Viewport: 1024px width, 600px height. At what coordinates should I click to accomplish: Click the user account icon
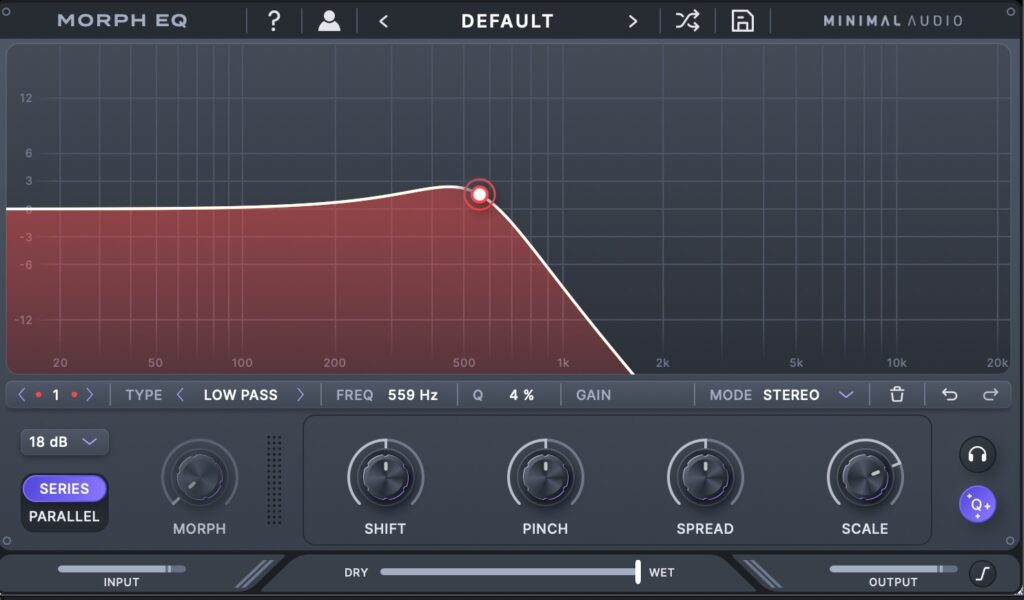tap(328, 20)
